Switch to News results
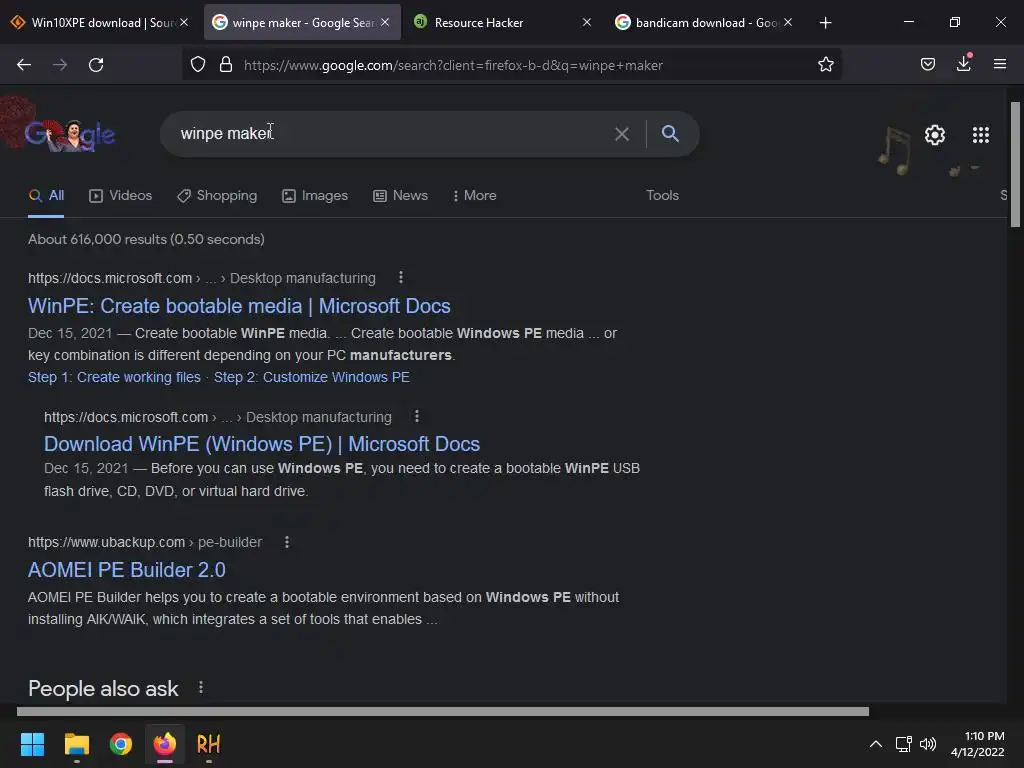Viewport: 1024px width, 768px height. point(400,195)
